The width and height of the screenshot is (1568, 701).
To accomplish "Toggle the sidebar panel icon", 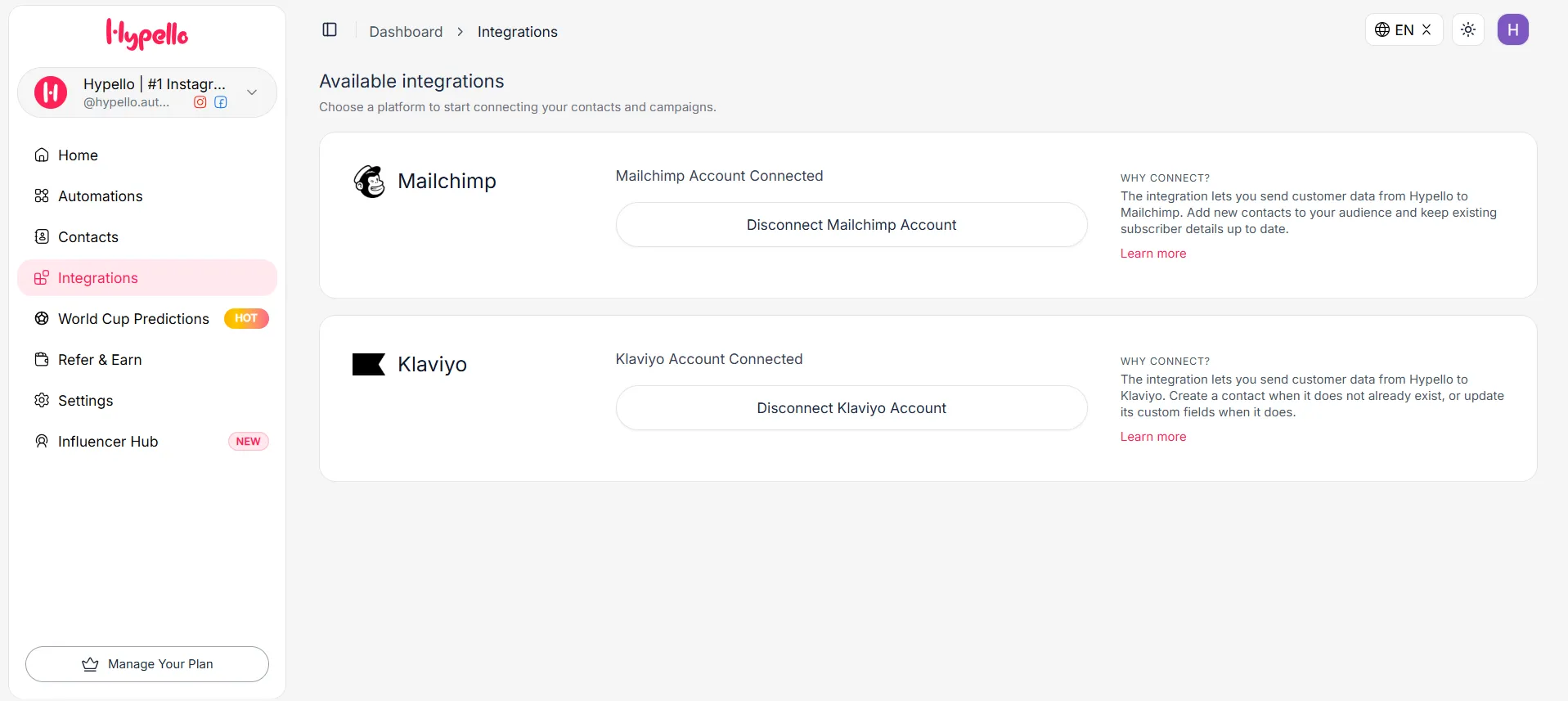I will [330, 30].
